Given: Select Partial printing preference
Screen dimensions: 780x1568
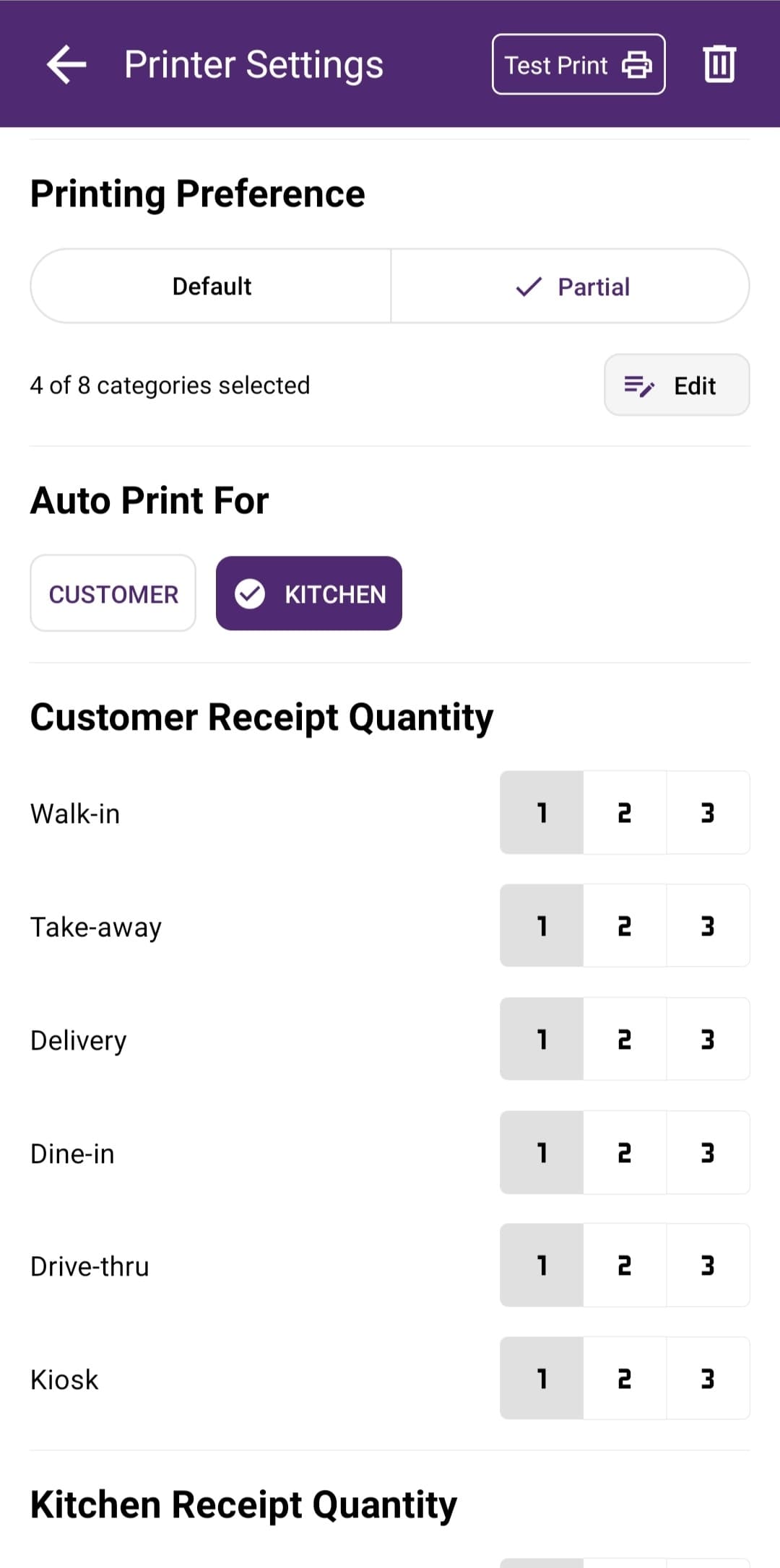Looking at the screenshot, I should pos(571,287).
